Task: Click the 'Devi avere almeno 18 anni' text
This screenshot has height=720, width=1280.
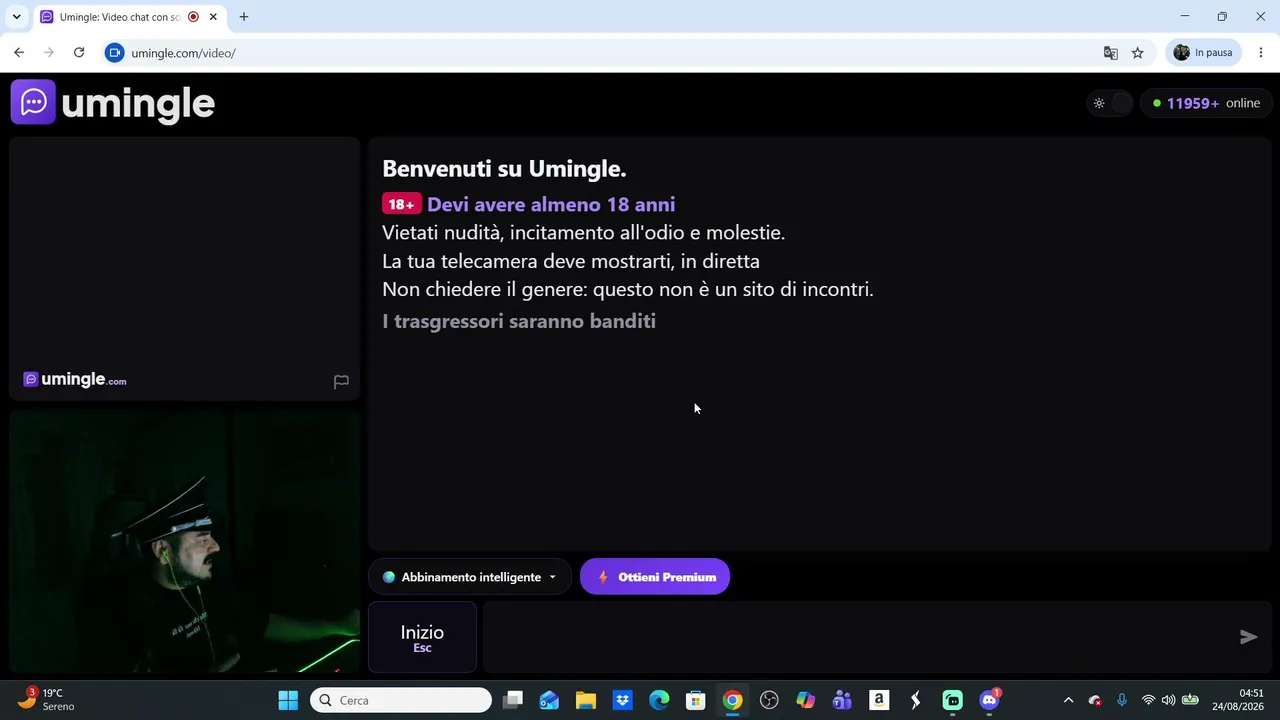Action: tap(551, 205)
